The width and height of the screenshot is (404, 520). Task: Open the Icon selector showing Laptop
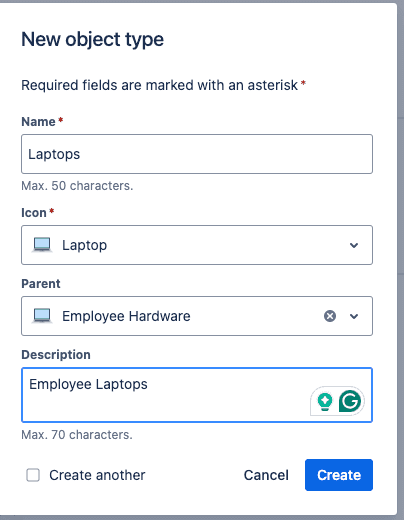pyautogui.click(x=197, y=245)
